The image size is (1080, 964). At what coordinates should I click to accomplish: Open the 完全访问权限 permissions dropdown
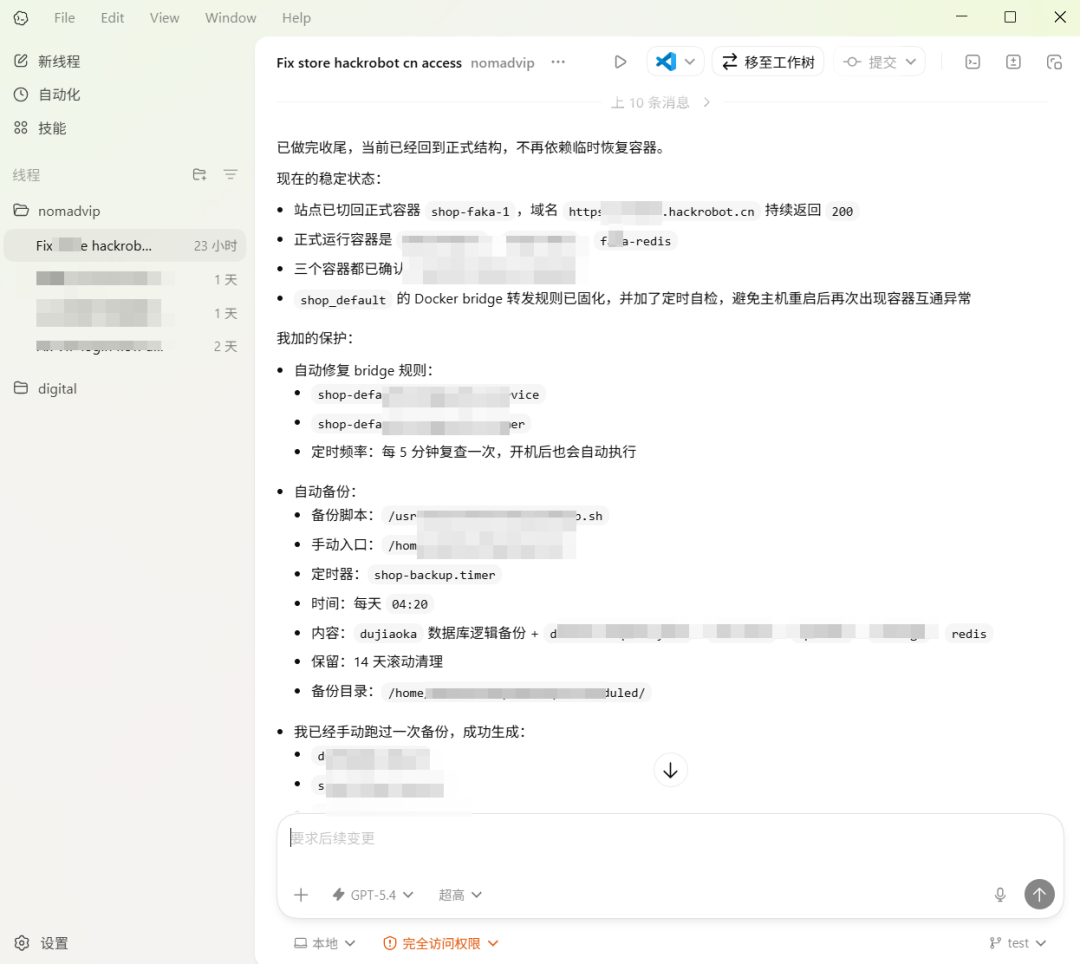tap(441, 943)
